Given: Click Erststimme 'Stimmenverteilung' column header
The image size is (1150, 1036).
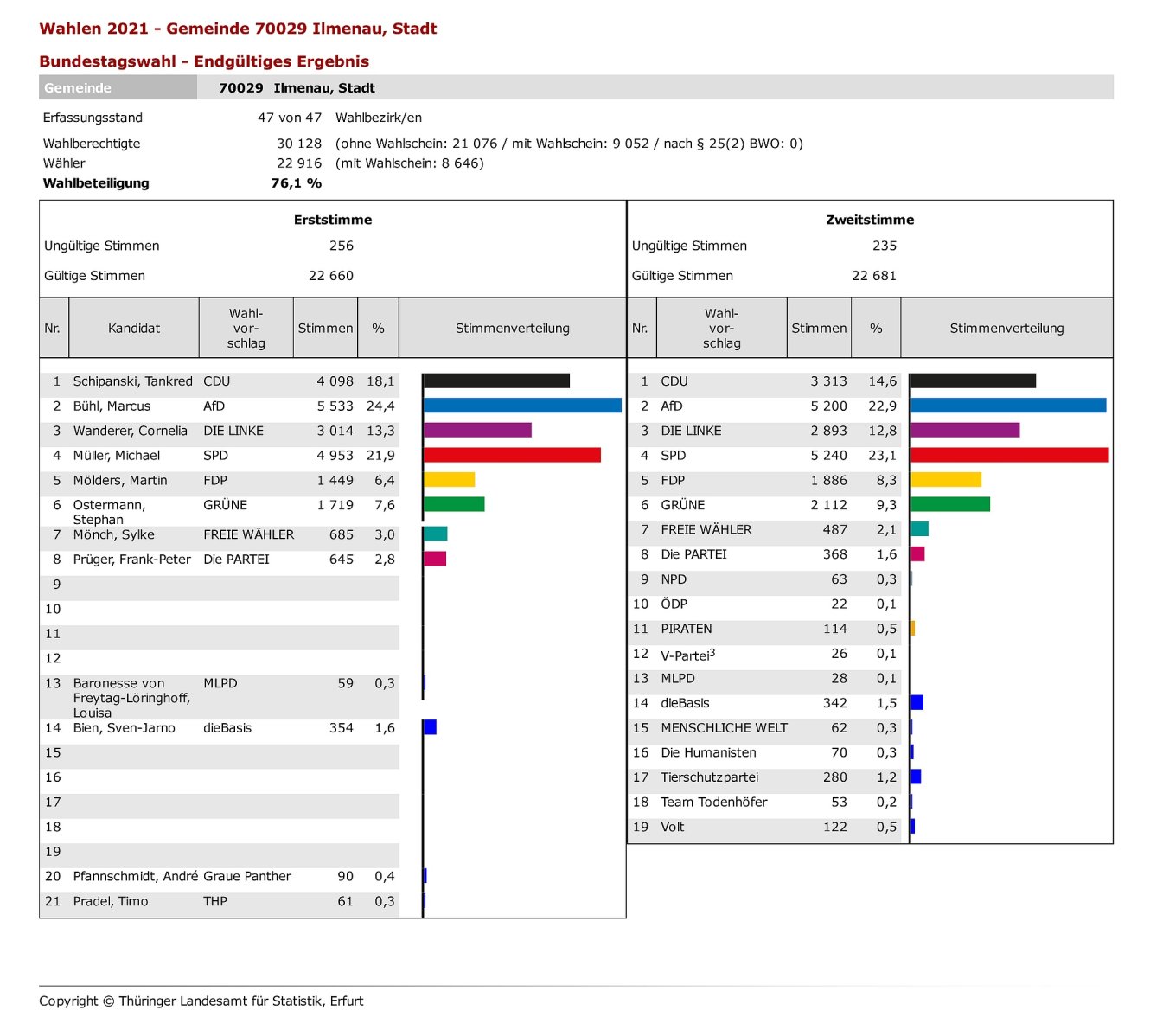Looking at the screenshot, I should click(x=513, y=328).
